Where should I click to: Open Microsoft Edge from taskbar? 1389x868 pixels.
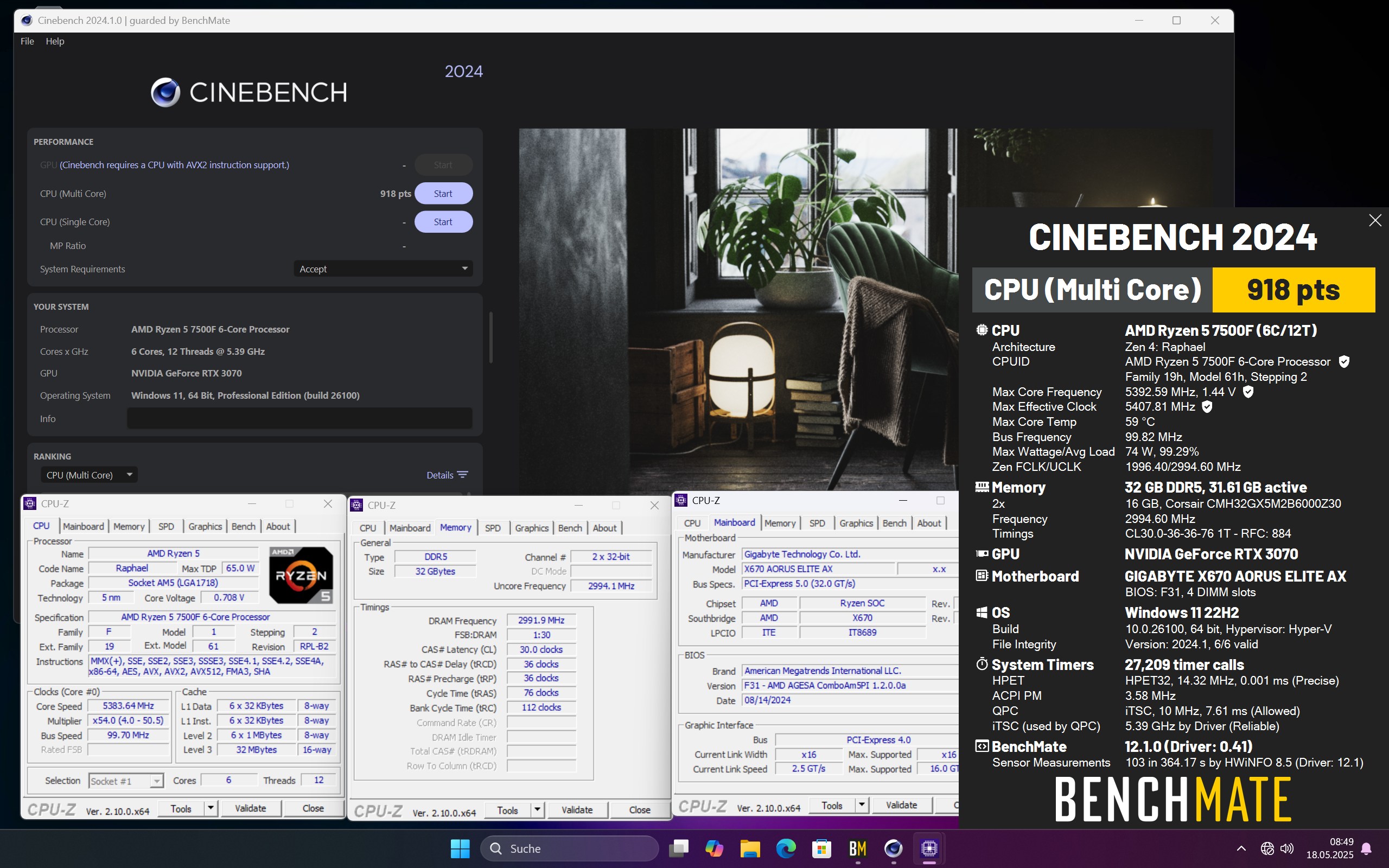click(x=786, y=848)
